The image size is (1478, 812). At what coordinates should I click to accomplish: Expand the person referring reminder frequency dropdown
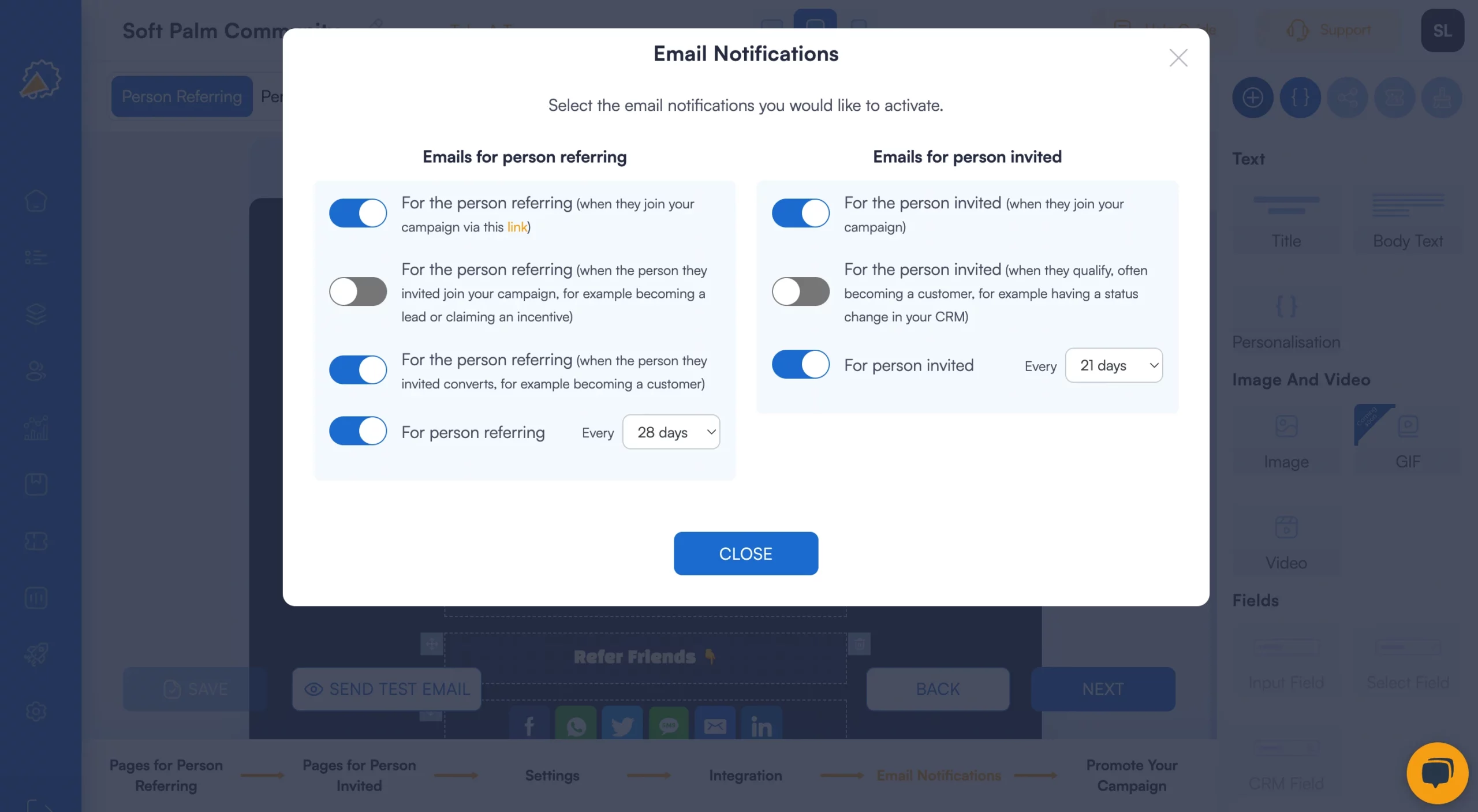pyautogui.click(x=671, y=431)
